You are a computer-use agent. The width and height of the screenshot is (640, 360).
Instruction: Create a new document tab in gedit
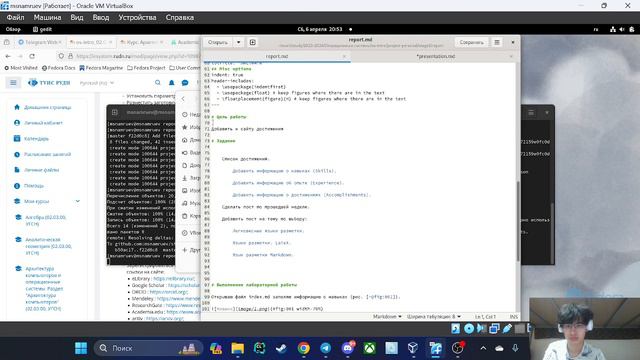point(253,42)
